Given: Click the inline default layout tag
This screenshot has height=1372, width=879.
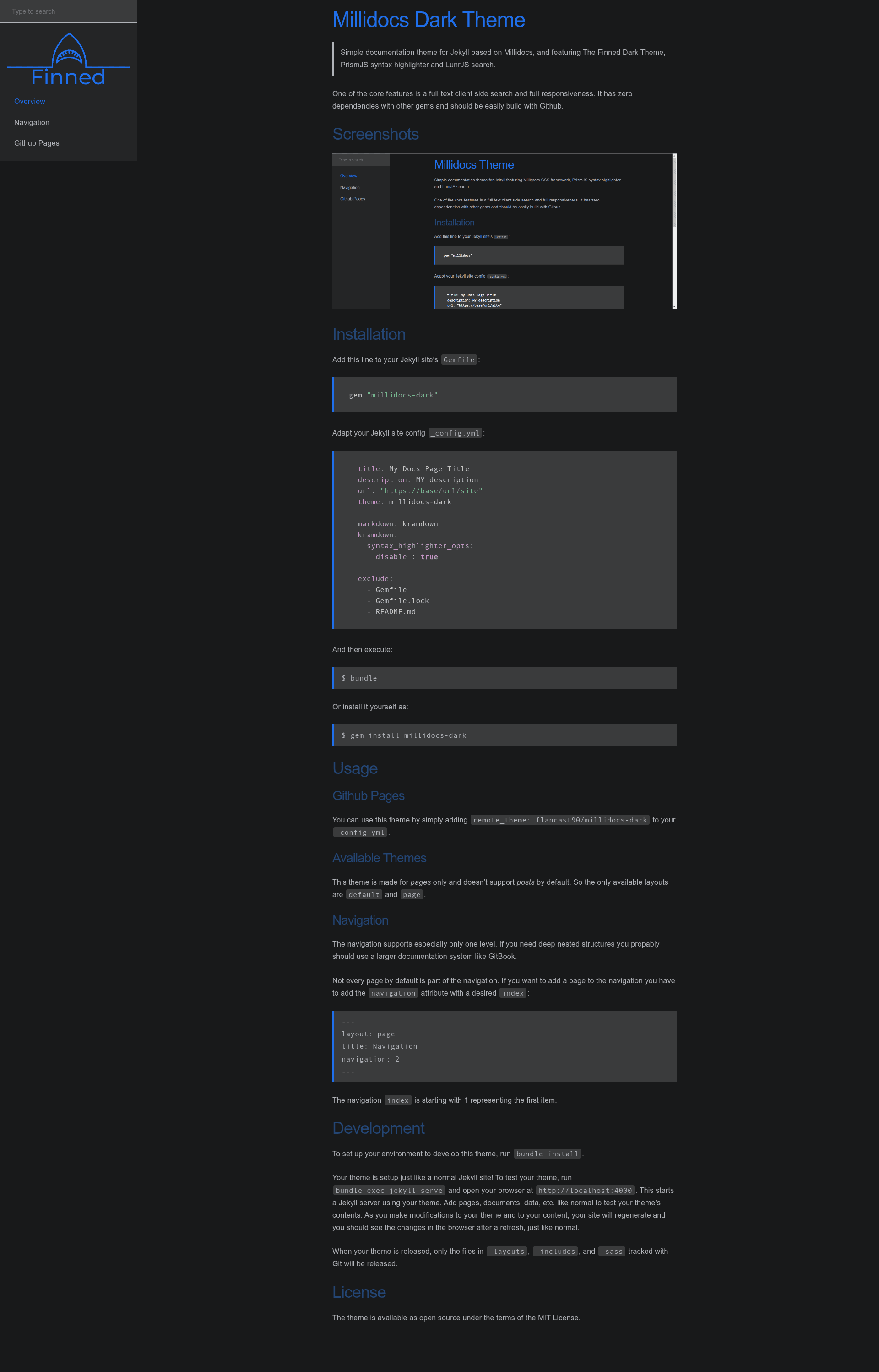Looking at the screenshot, I should (364, 895).
